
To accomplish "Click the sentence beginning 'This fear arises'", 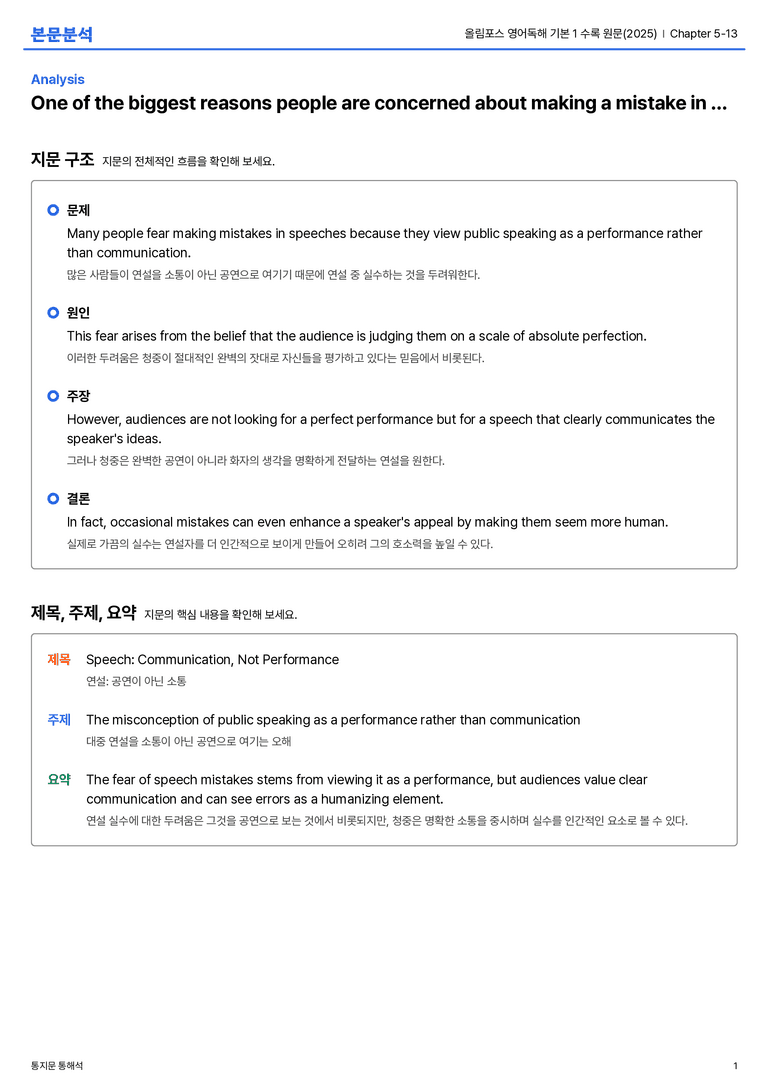I will [356, 336].
